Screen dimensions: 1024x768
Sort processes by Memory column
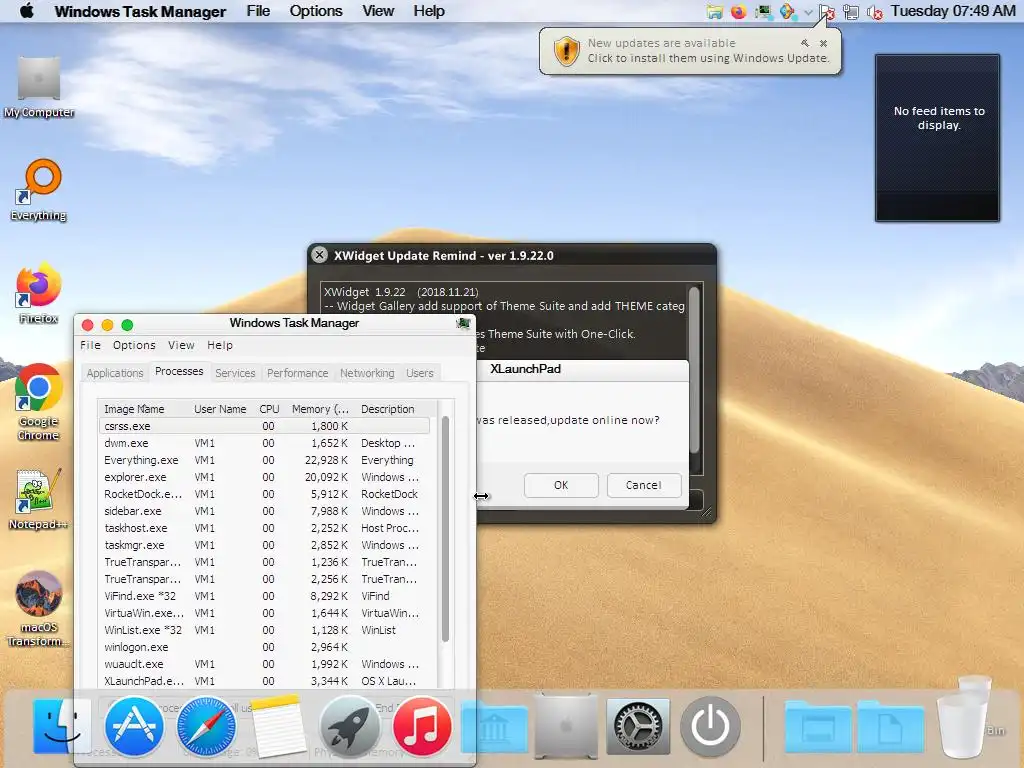[321, 409]
